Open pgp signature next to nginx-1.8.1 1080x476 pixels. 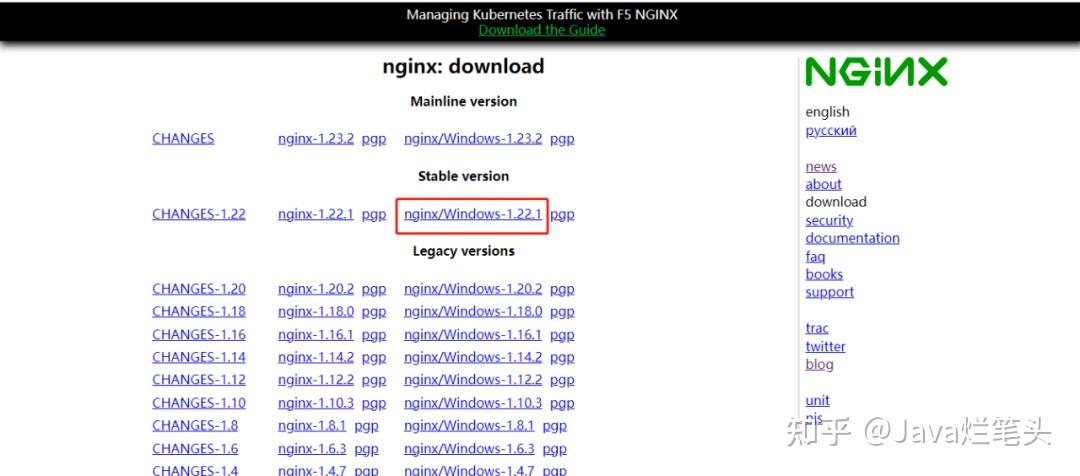click(x=366, y=426)
